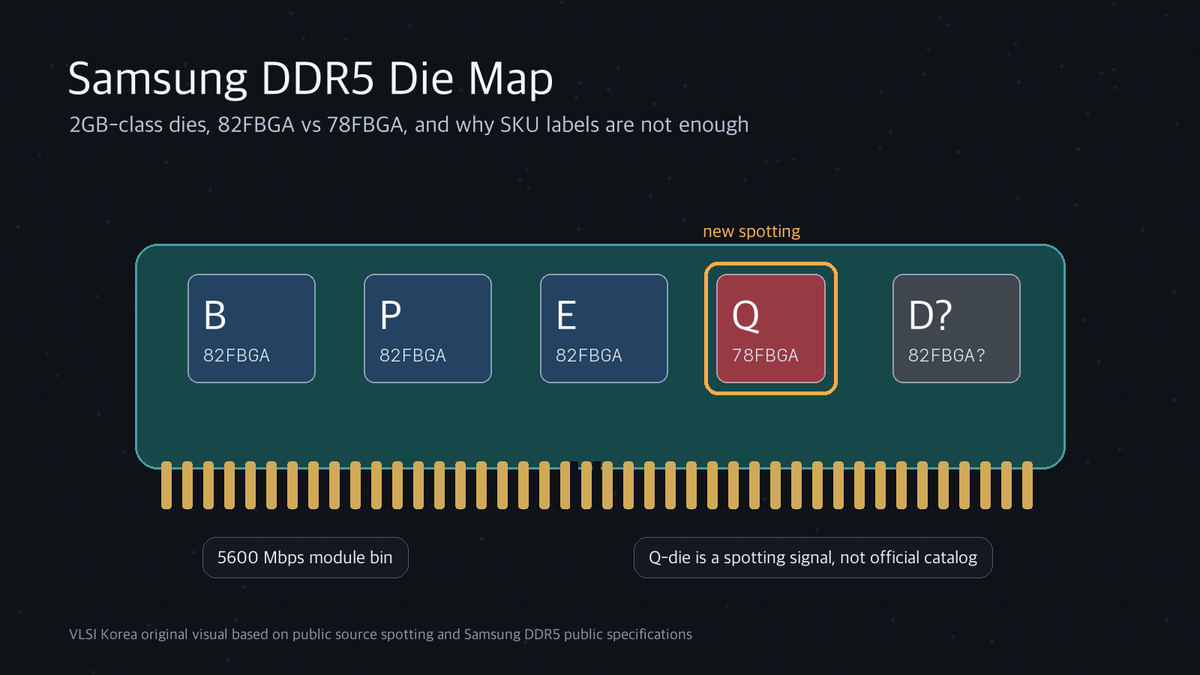Select the red Q die 78FBGA tile
The width and height of the screenshot is (1200, 675).
click(771, 329)
